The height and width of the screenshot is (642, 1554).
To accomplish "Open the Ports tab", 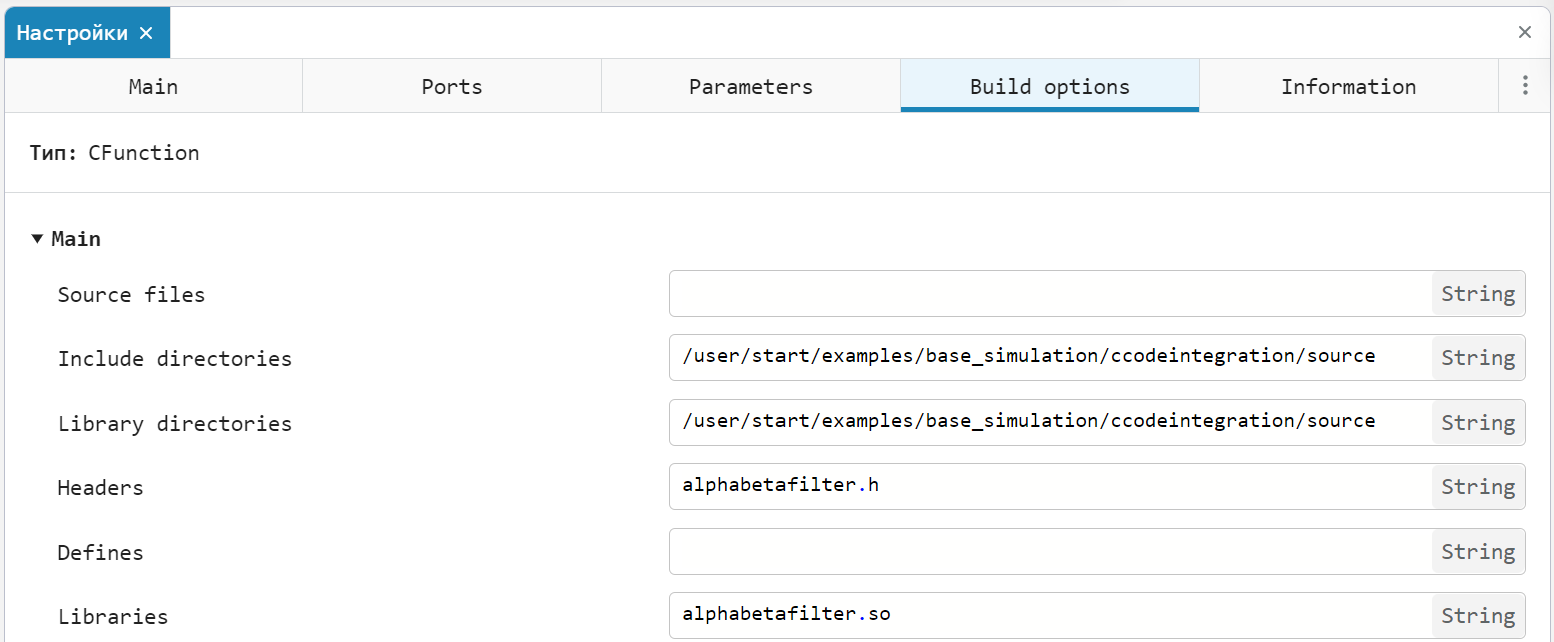I will [451, 87].
